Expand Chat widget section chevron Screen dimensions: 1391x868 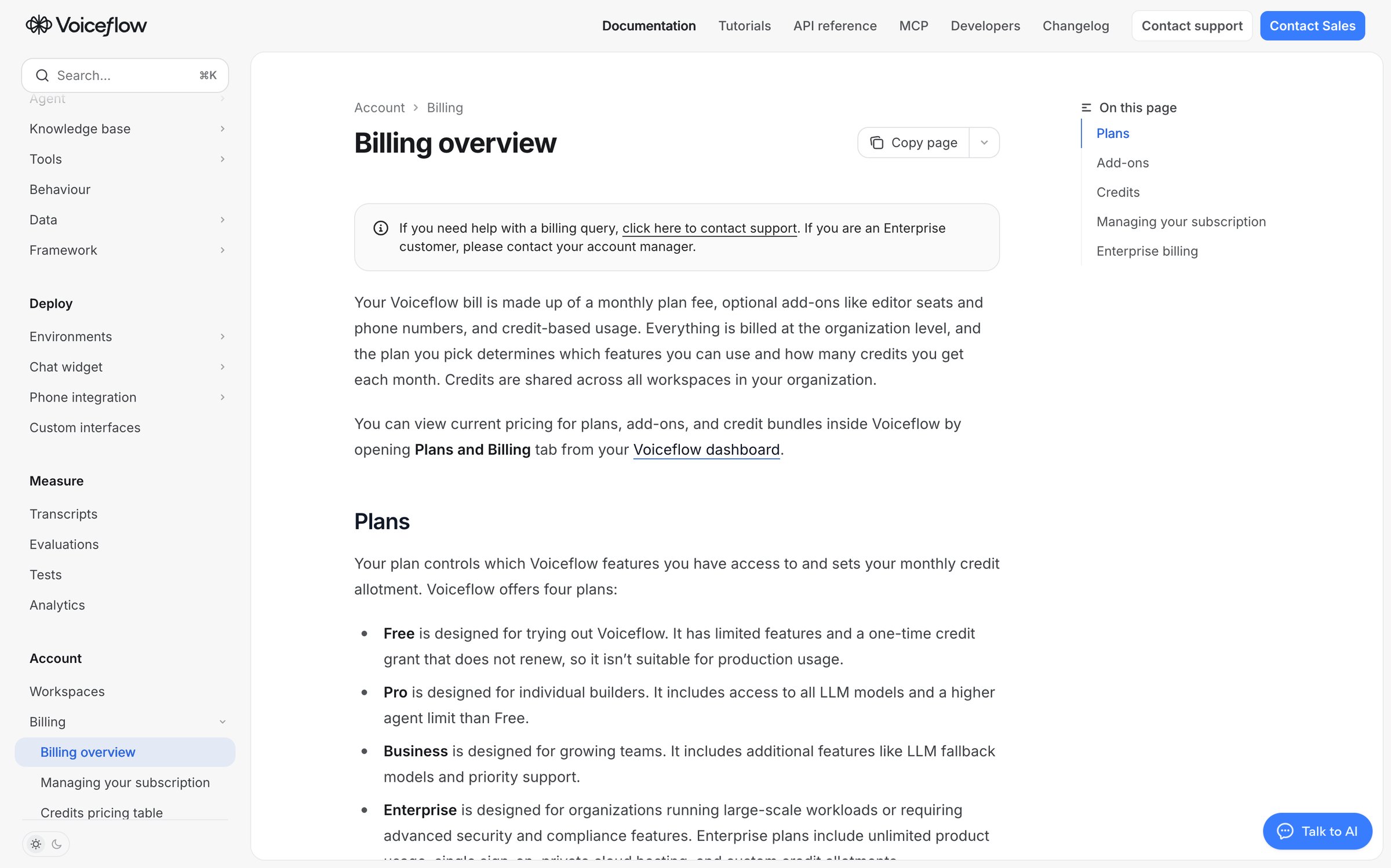click(223, 367)
